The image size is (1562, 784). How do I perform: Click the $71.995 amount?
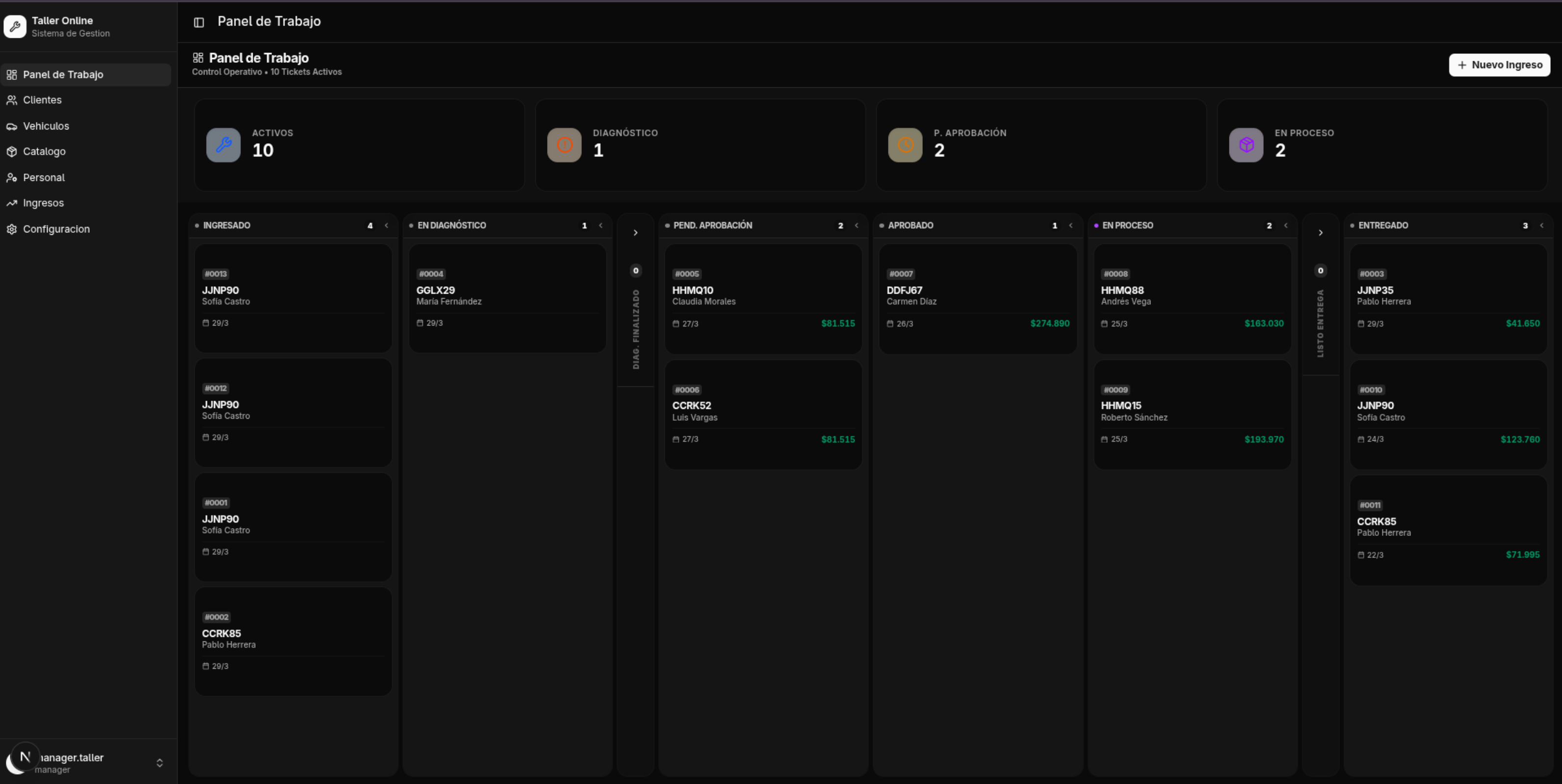(1523, 555)
